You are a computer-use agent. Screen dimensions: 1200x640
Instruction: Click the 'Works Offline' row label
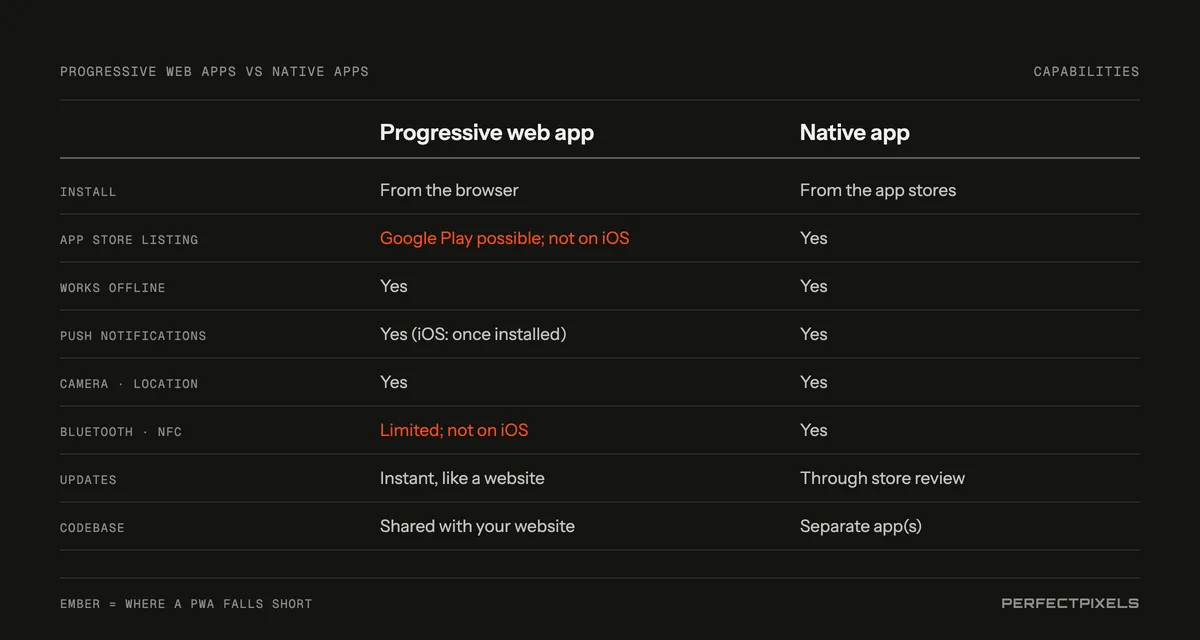coord(113,288)
